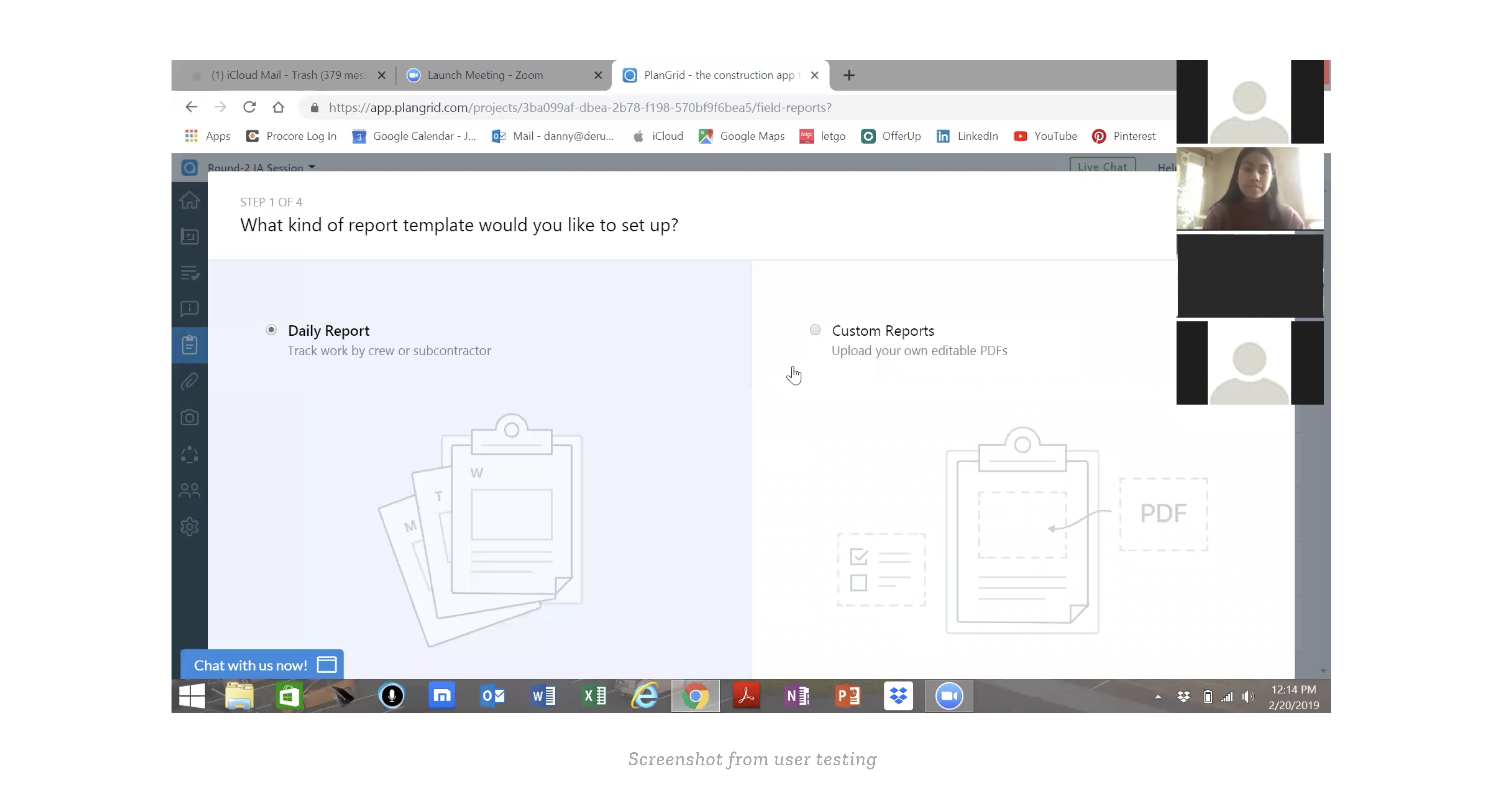
Task: Close the Launch Meeting Zoom tab
Action: (598, 75)
